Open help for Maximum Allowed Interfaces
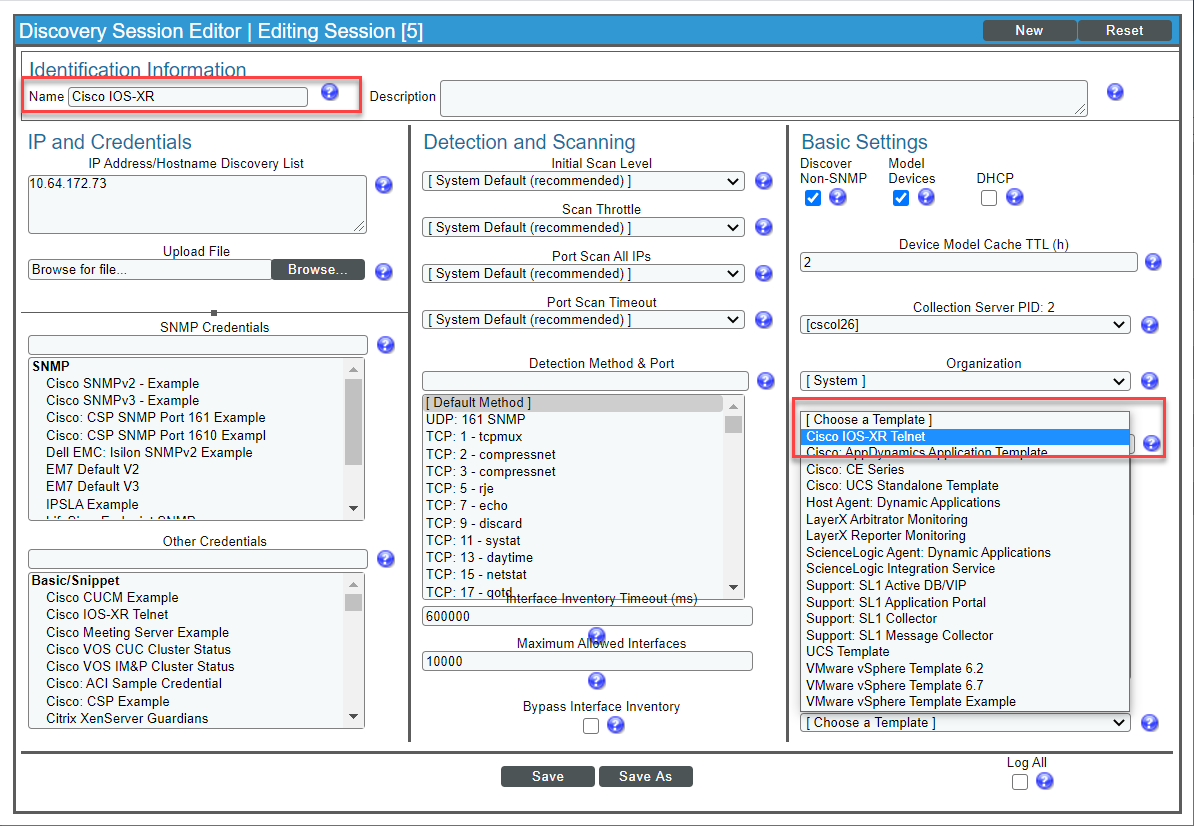This screenshot has width=1194, height=826. pos(596,681)
